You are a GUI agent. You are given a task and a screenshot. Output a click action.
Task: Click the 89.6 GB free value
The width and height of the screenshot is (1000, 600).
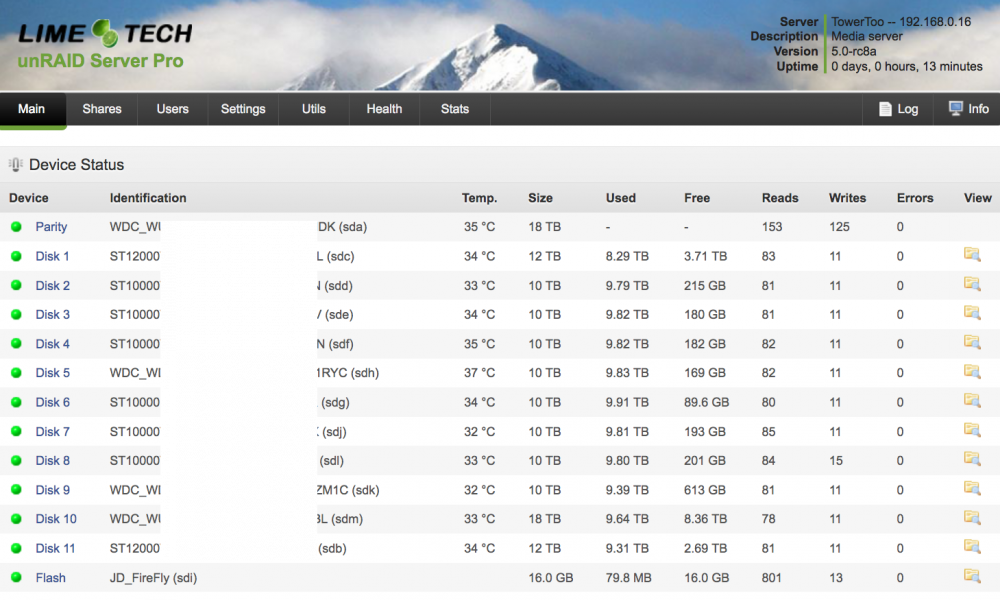707,402
